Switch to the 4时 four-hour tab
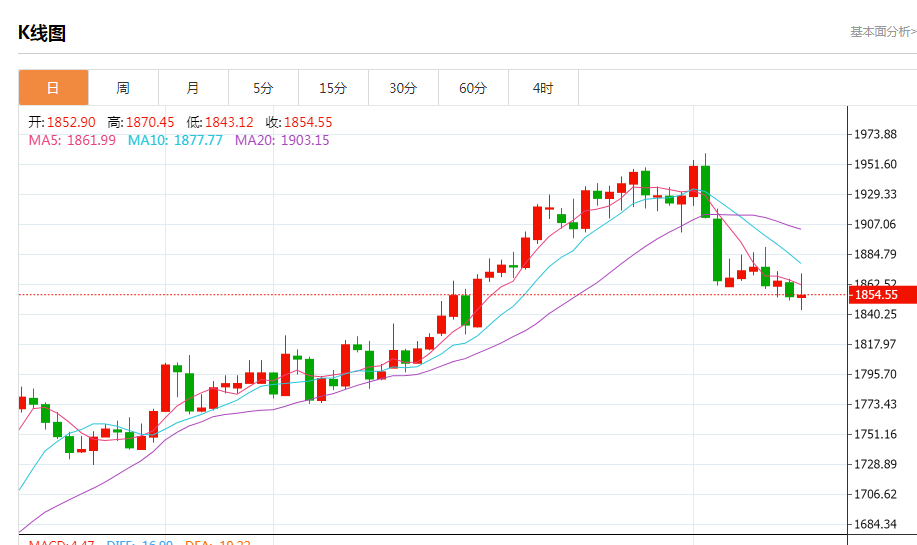 click(x=543, y=88)
